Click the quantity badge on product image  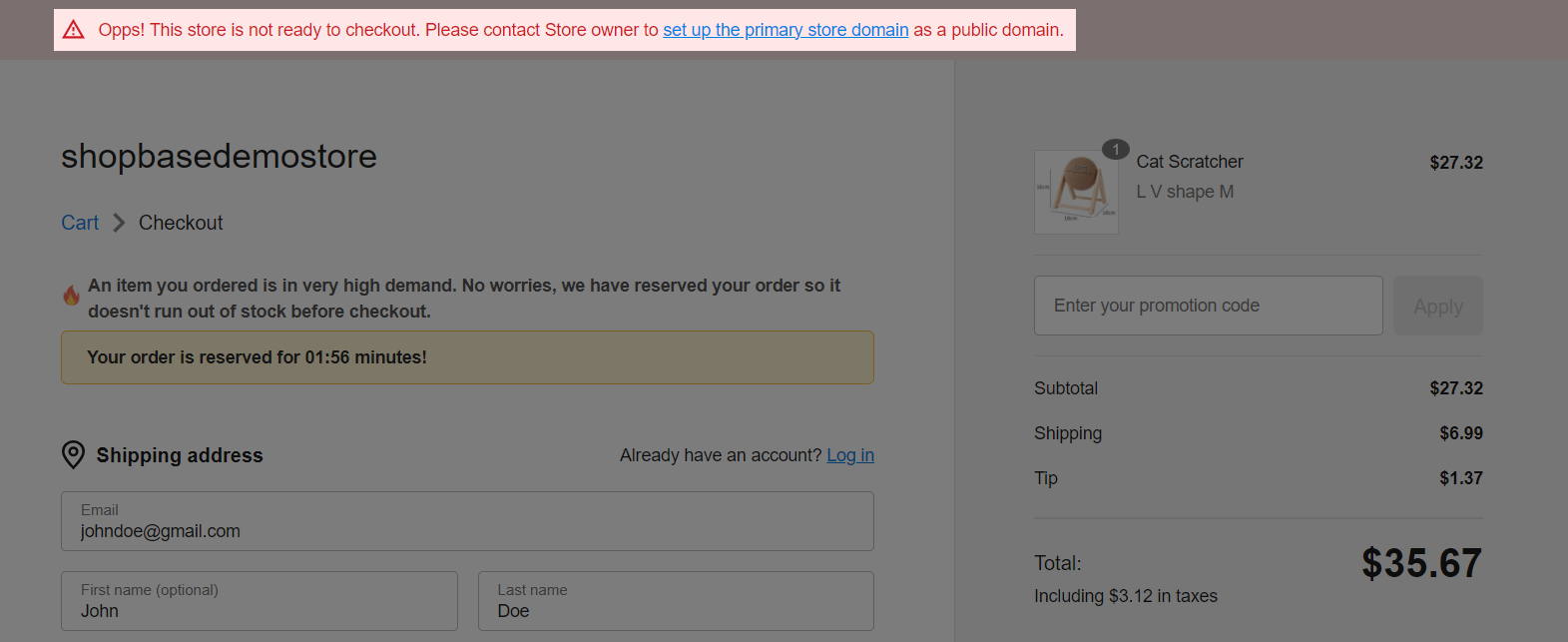[x=1115, y=150]
